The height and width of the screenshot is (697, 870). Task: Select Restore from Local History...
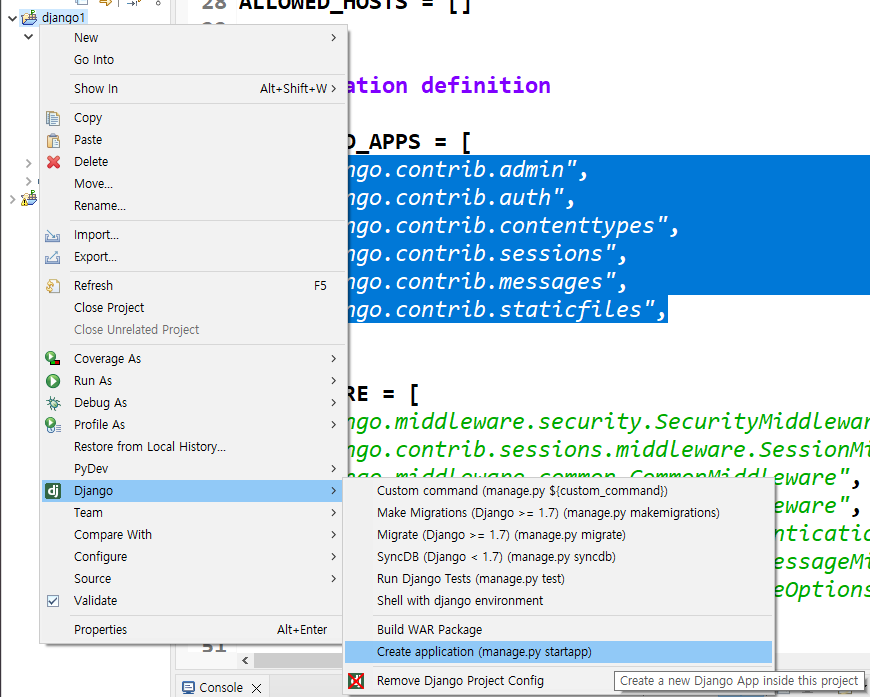[x=192, y=447]
